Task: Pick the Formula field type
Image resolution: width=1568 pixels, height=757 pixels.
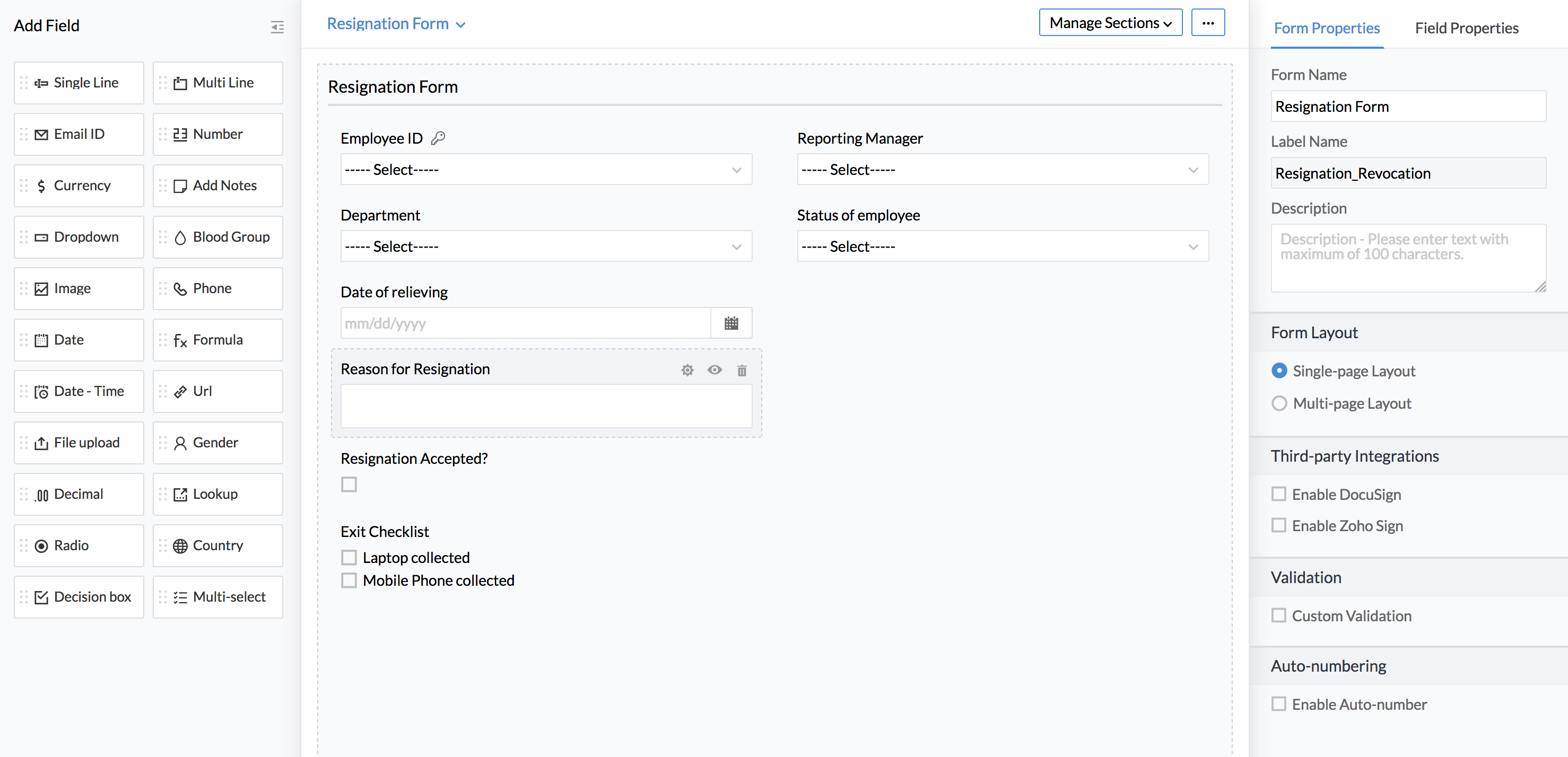Action: tap(218, 340)
